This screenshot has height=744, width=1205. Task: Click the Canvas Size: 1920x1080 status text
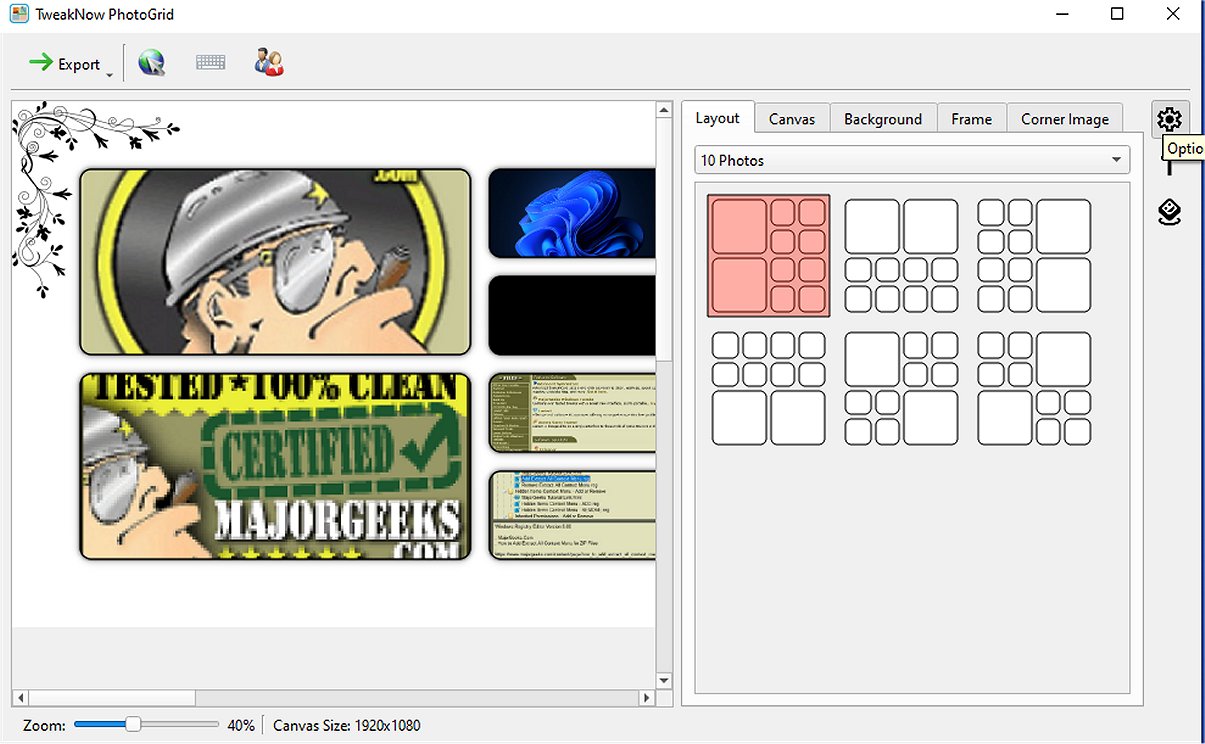tap(347, 725)
